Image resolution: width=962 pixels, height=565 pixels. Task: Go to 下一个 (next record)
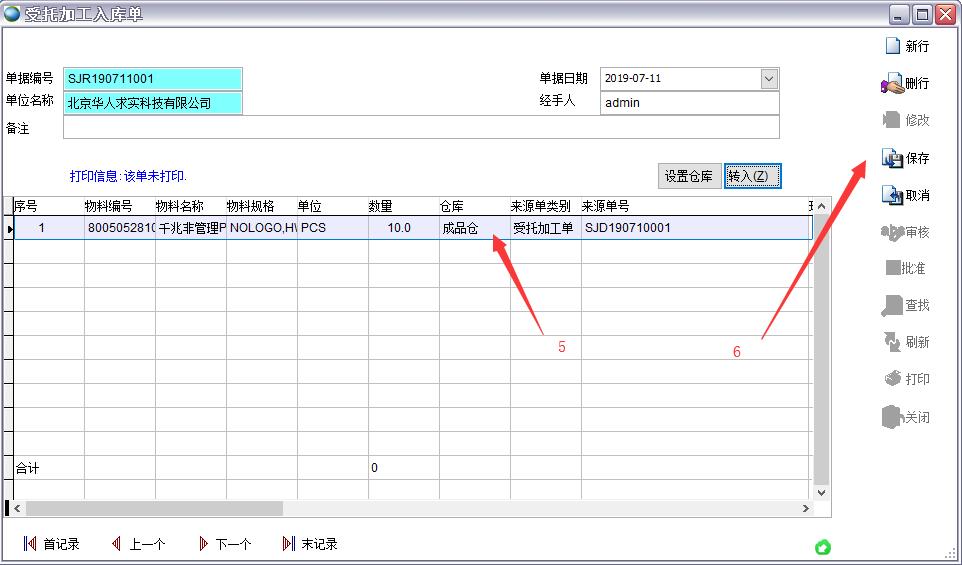[x=204, y=544]
